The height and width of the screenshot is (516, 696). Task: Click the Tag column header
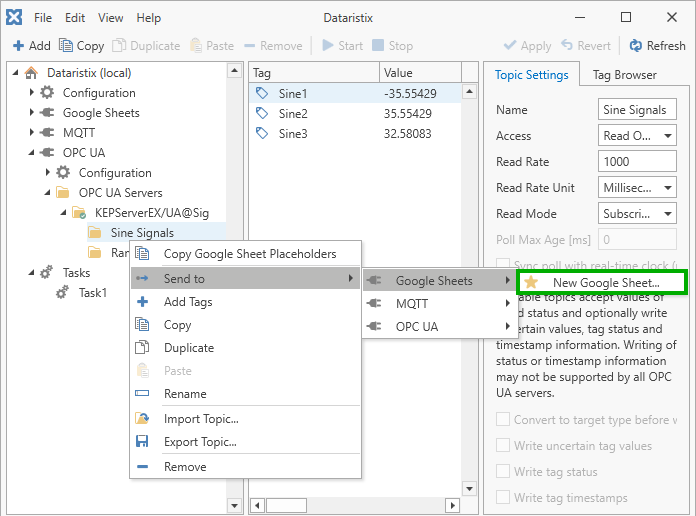(314, 72)
